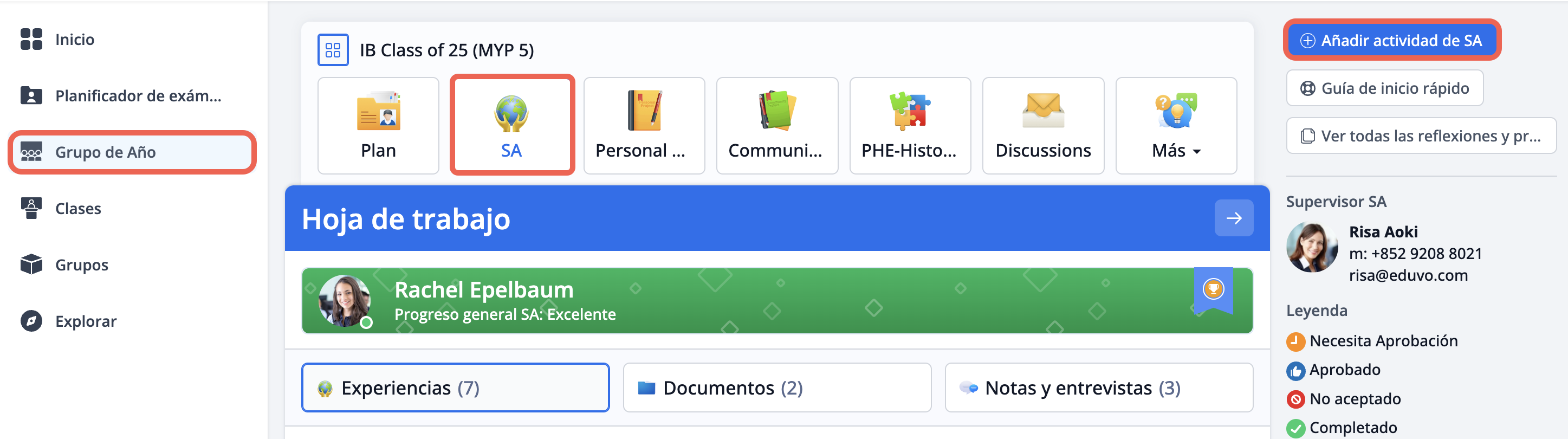Open the Grupos cube icon
1568x439 pixels.
coord(31,265)
